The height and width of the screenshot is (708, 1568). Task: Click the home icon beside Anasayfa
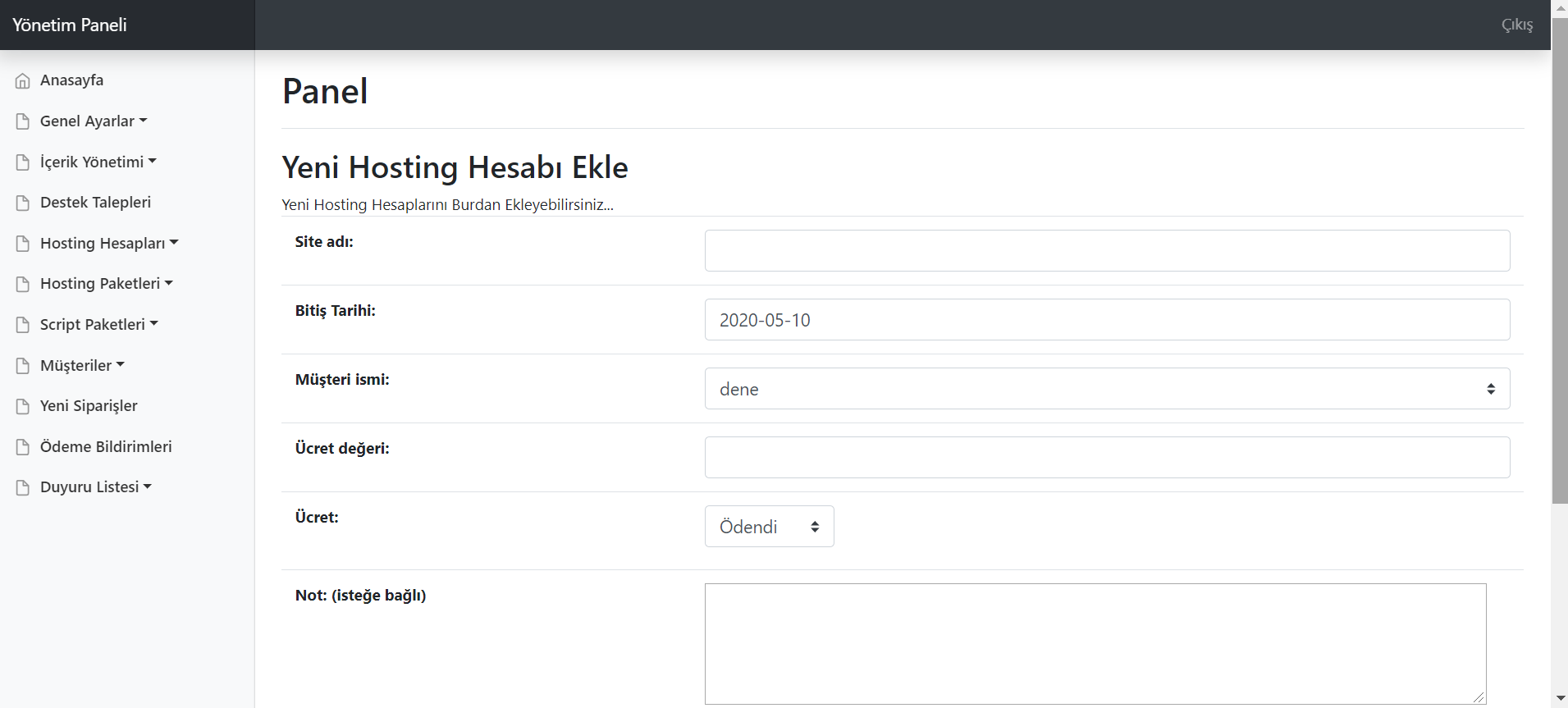click(x=23, y=80)
